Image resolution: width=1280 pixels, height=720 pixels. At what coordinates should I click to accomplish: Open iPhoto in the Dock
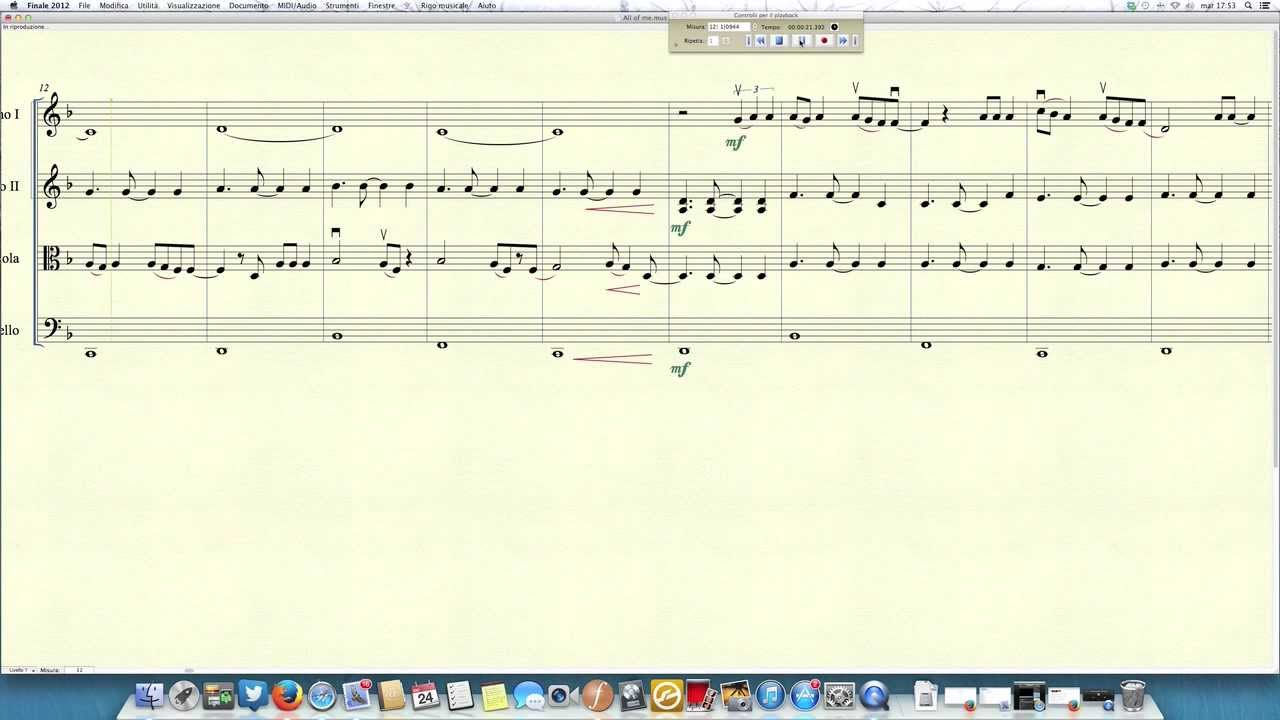tap(735, 695)
